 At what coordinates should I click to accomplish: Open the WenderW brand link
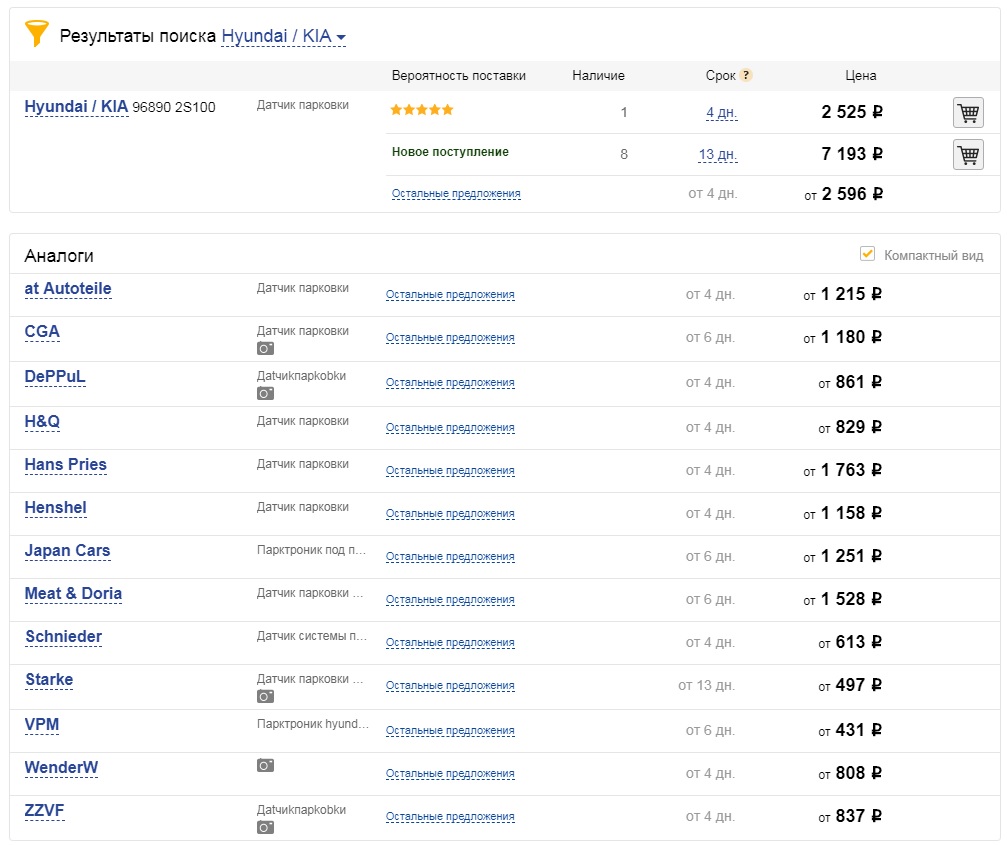pyautogui.click(x=61, y=768)
